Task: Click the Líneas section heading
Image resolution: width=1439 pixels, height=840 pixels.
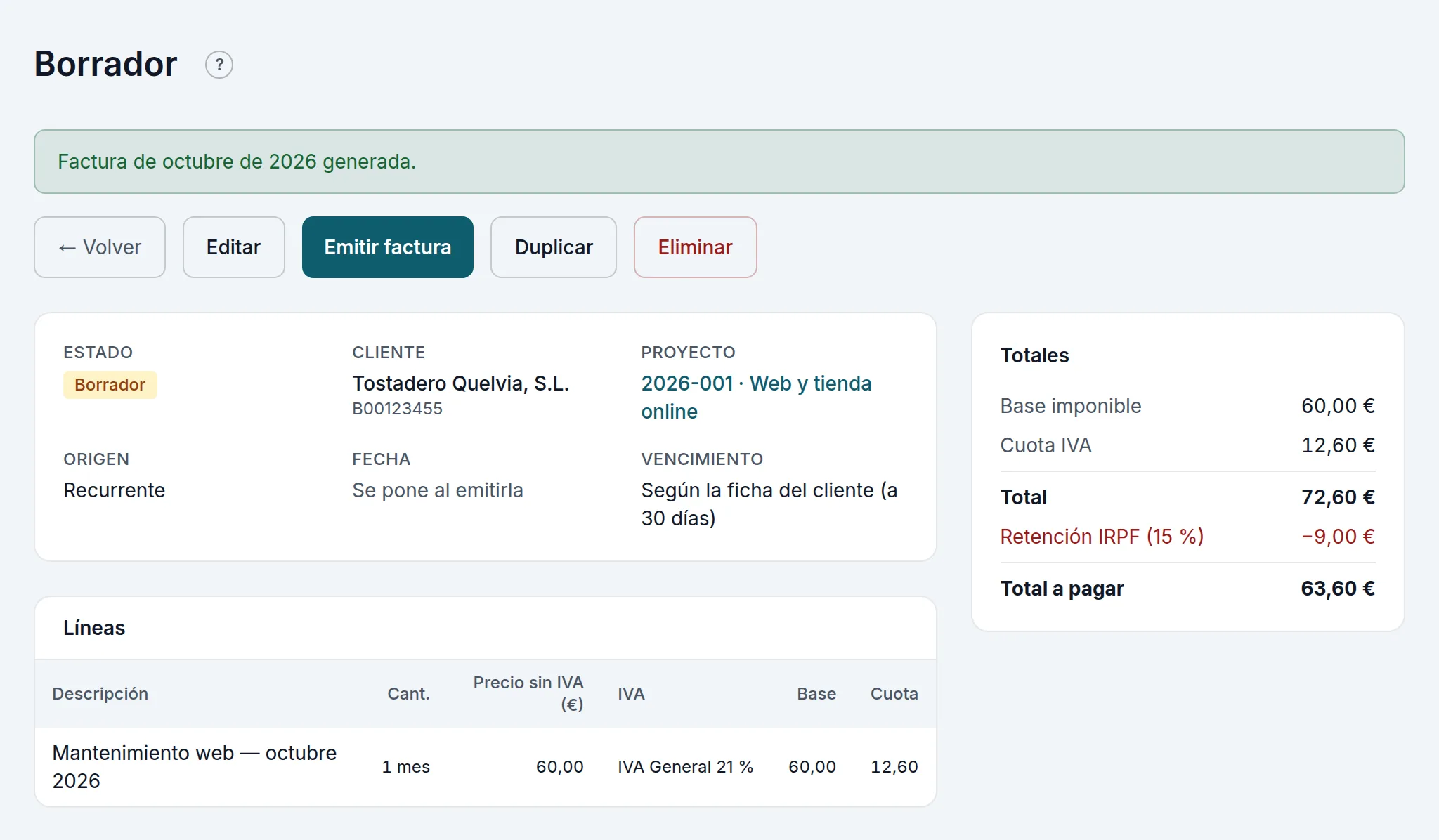Action: coord(94,628)
